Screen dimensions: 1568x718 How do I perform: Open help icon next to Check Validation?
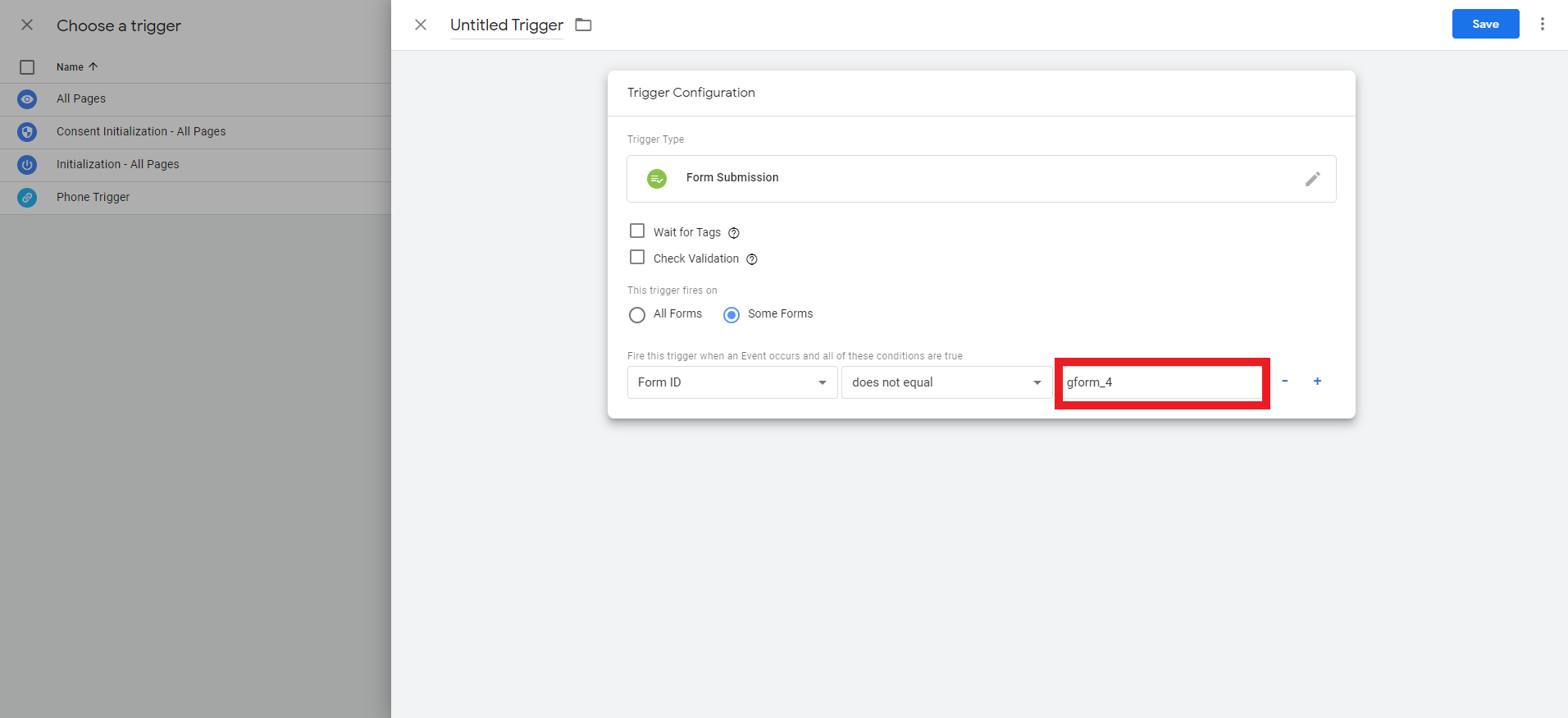point(752,259)
